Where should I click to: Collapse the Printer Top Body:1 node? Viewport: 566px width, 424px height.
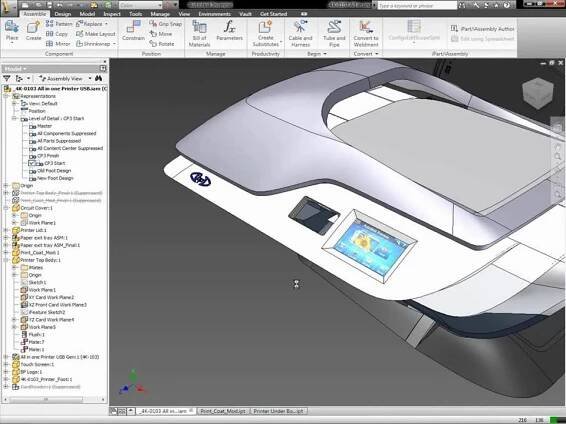coord(6,260)
